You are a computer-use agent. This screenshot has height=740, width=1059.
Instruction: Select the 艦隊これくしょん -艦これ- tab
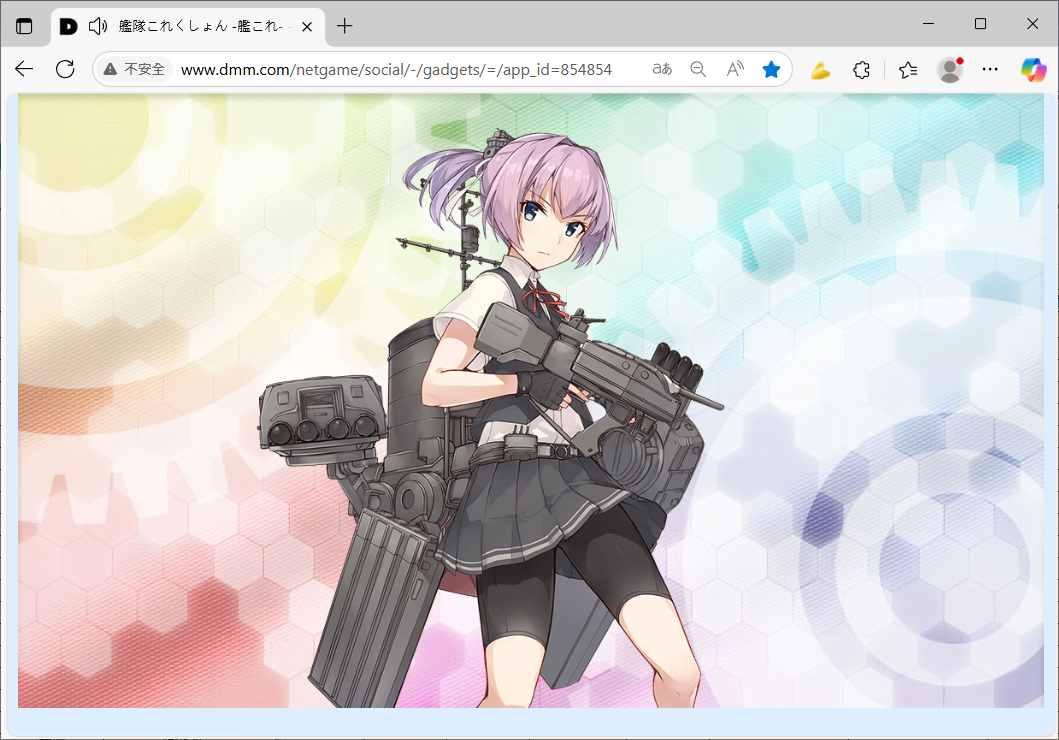189,26
